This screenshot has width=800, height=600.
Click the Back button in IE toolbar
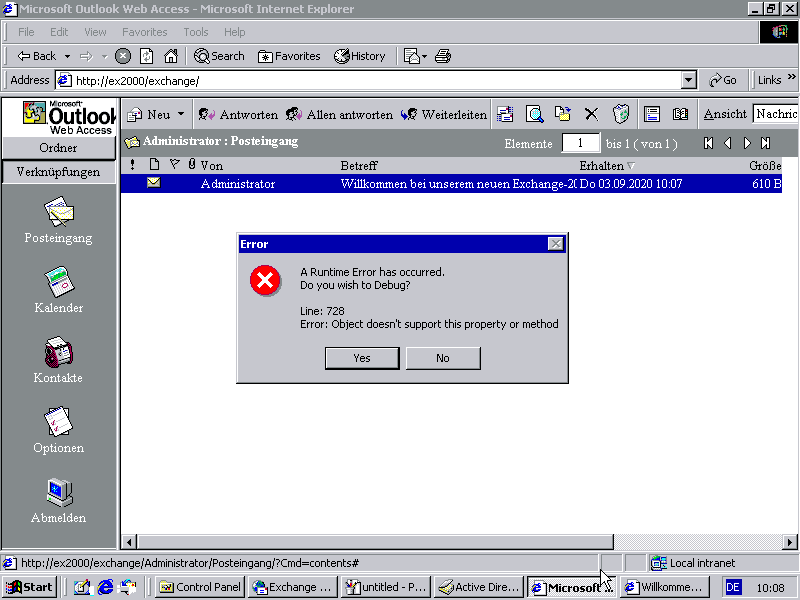tap(37, 56)
